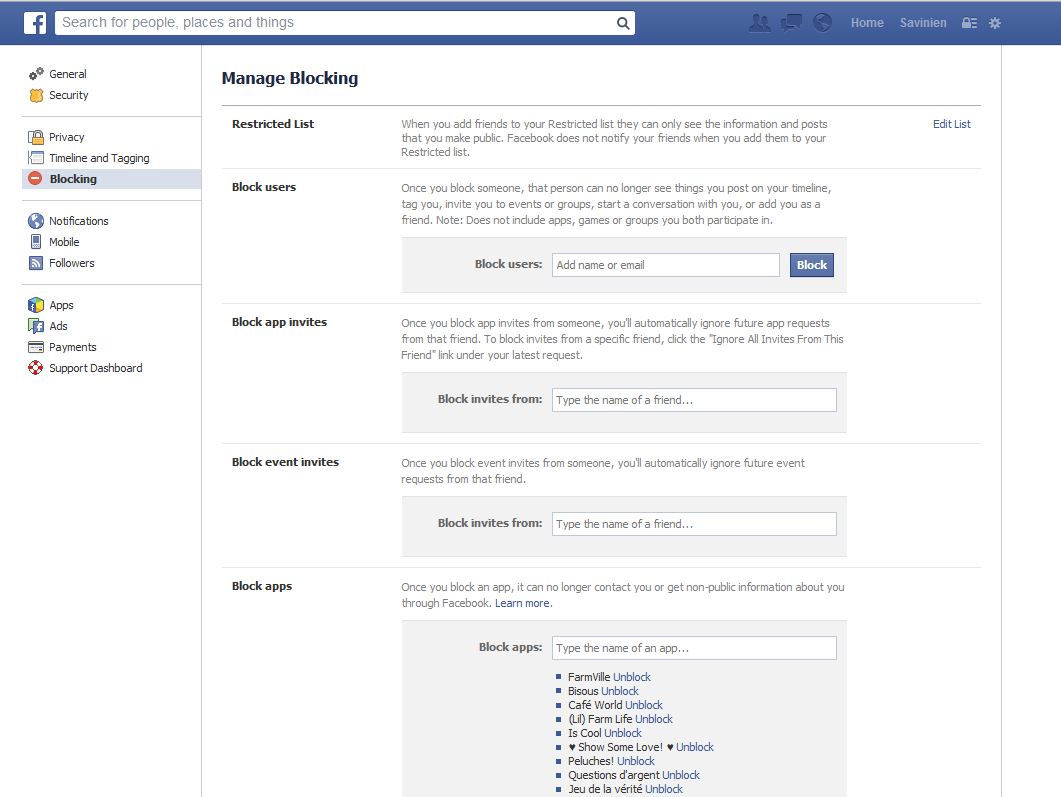Open Mobile settings
The width and height of the screenshot is (1061, 797).
[x=64, y=242]
